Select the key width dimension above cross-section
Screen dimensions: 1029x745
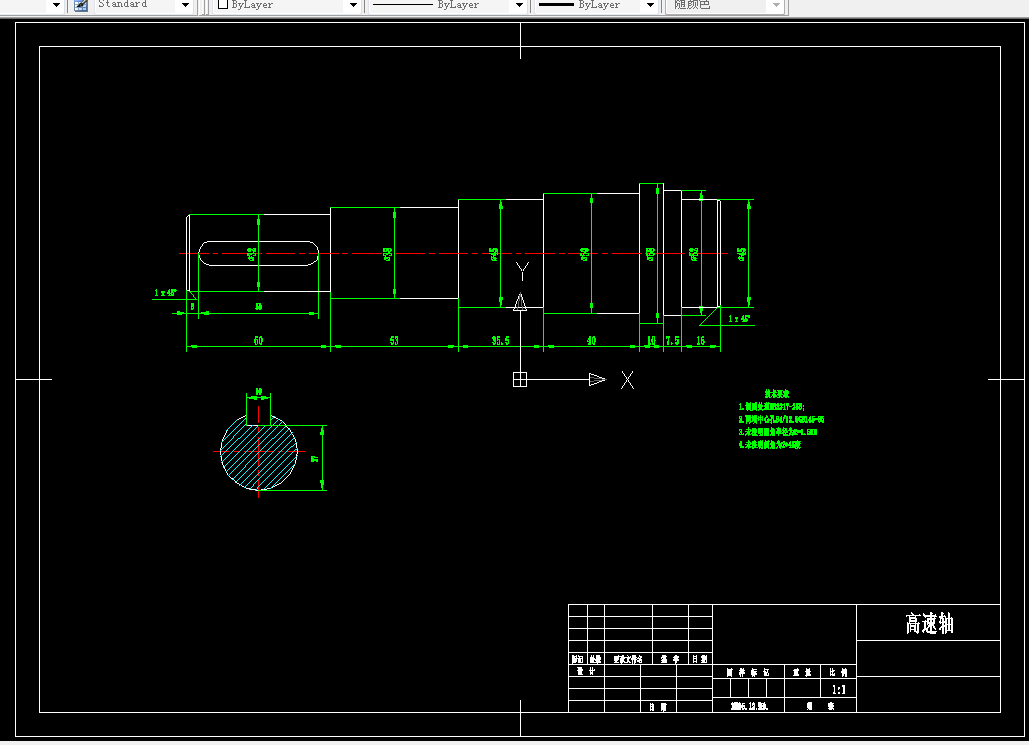259,391
